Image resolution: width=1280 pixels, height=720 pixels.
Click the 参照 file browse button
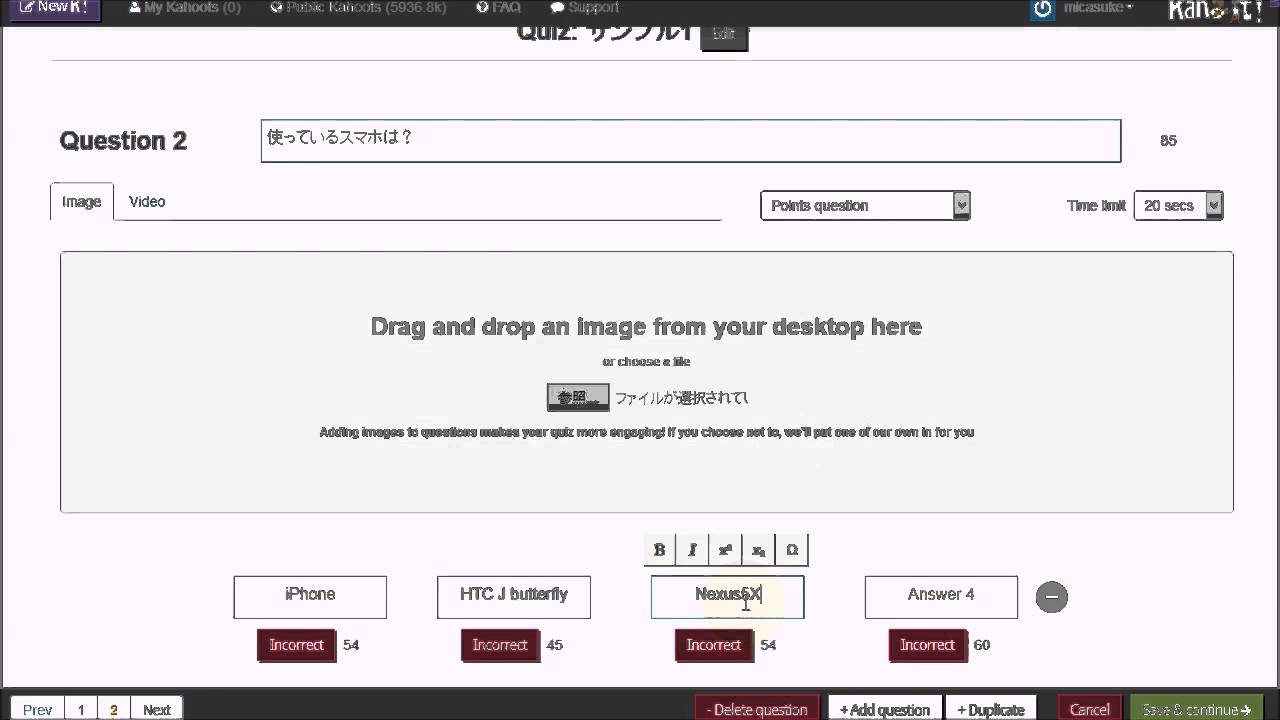[578, 398]
